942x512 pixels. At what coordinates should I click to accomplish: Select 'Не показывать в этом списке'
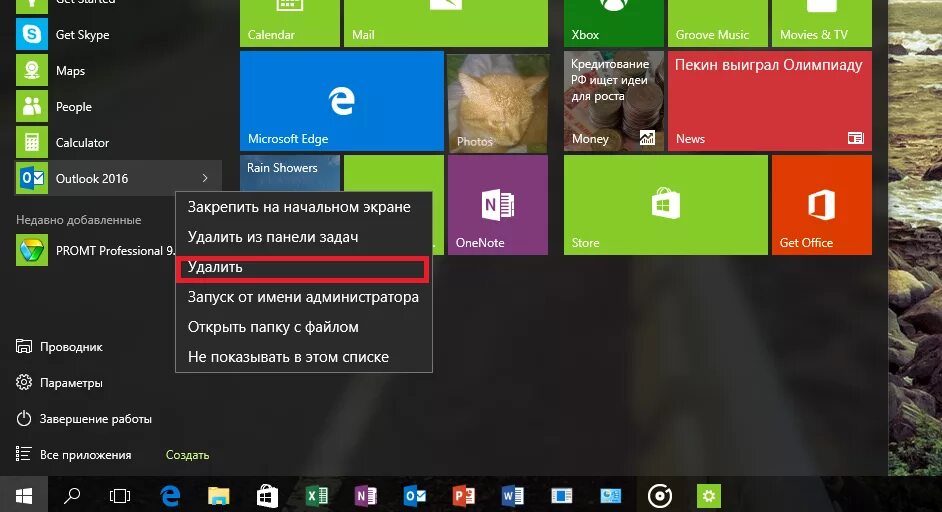303,357
